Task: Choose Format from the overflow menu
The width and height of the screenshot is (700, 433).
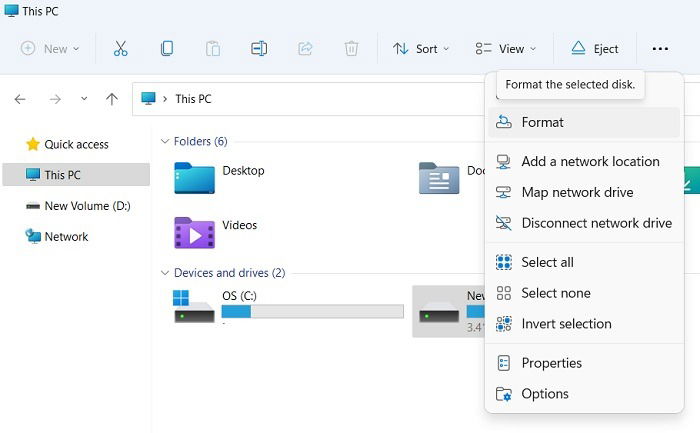Action: tap(584, 122)
